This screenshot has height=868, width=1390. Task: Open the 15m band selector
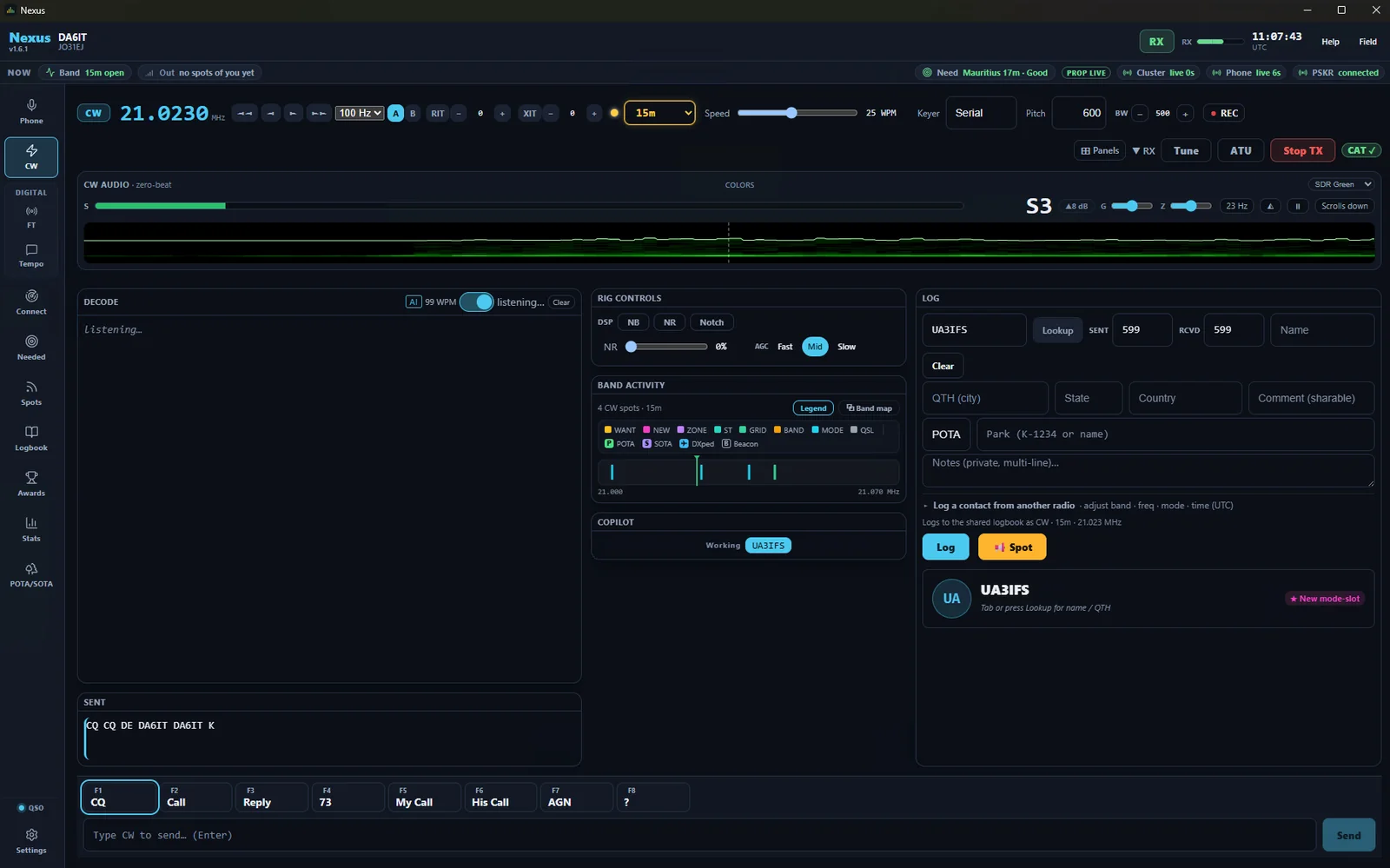(x=659, y=113)
